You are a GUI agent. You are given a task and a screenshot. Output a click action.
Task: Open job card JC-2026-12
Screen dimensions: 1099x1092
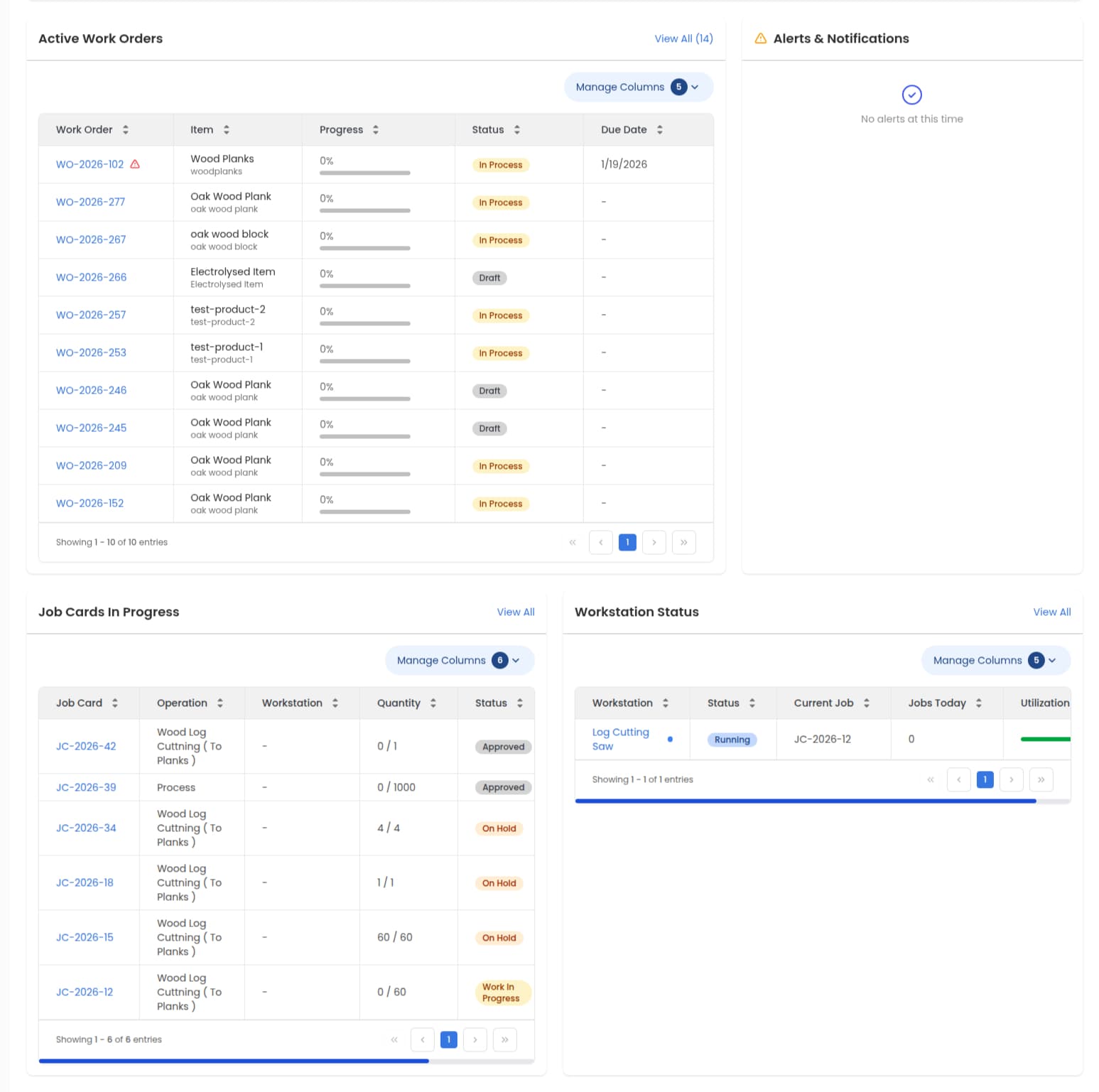(85, 992)
